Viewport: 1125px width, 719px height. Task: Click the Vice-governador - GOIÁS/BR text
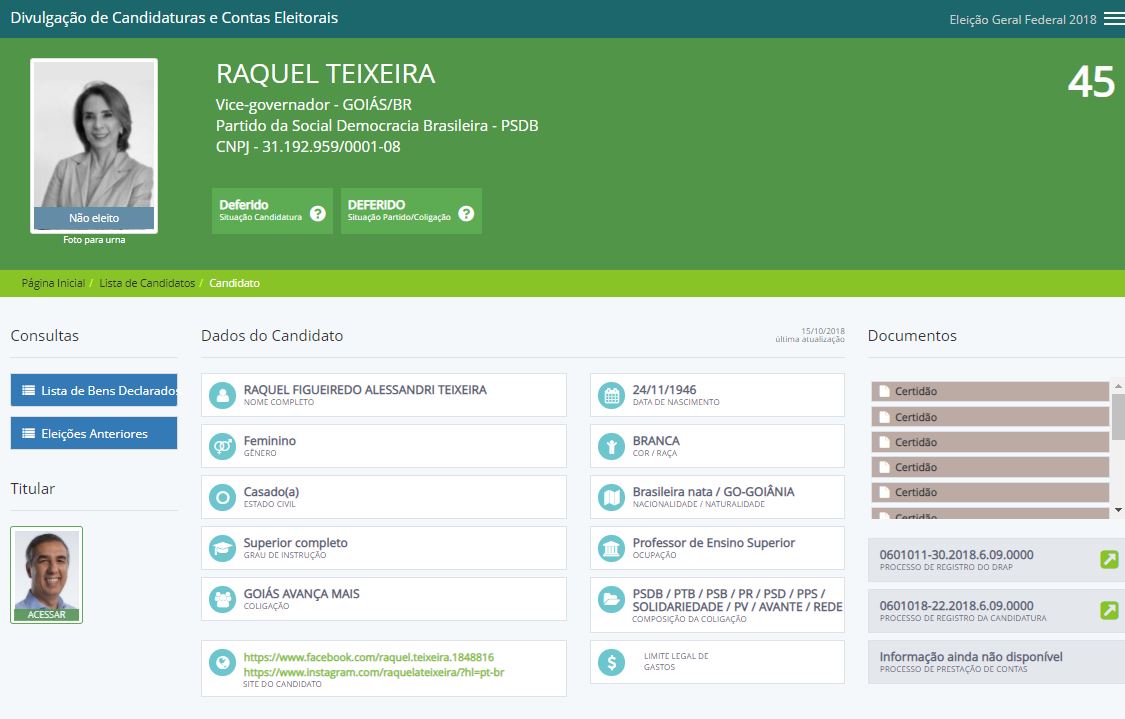pos(314,104)
